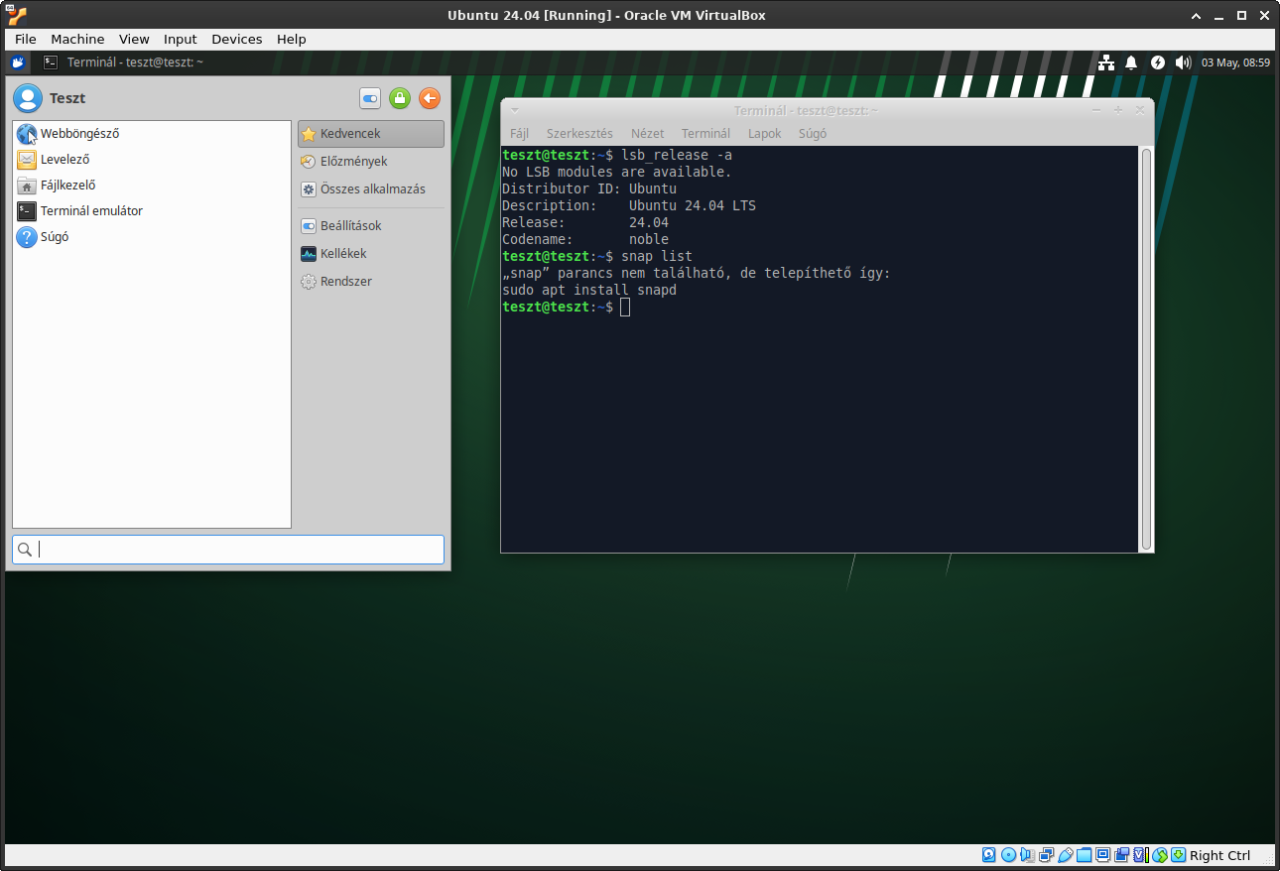
Task: Open VirtualBox Input menu
Action: [x=181, y=39]
